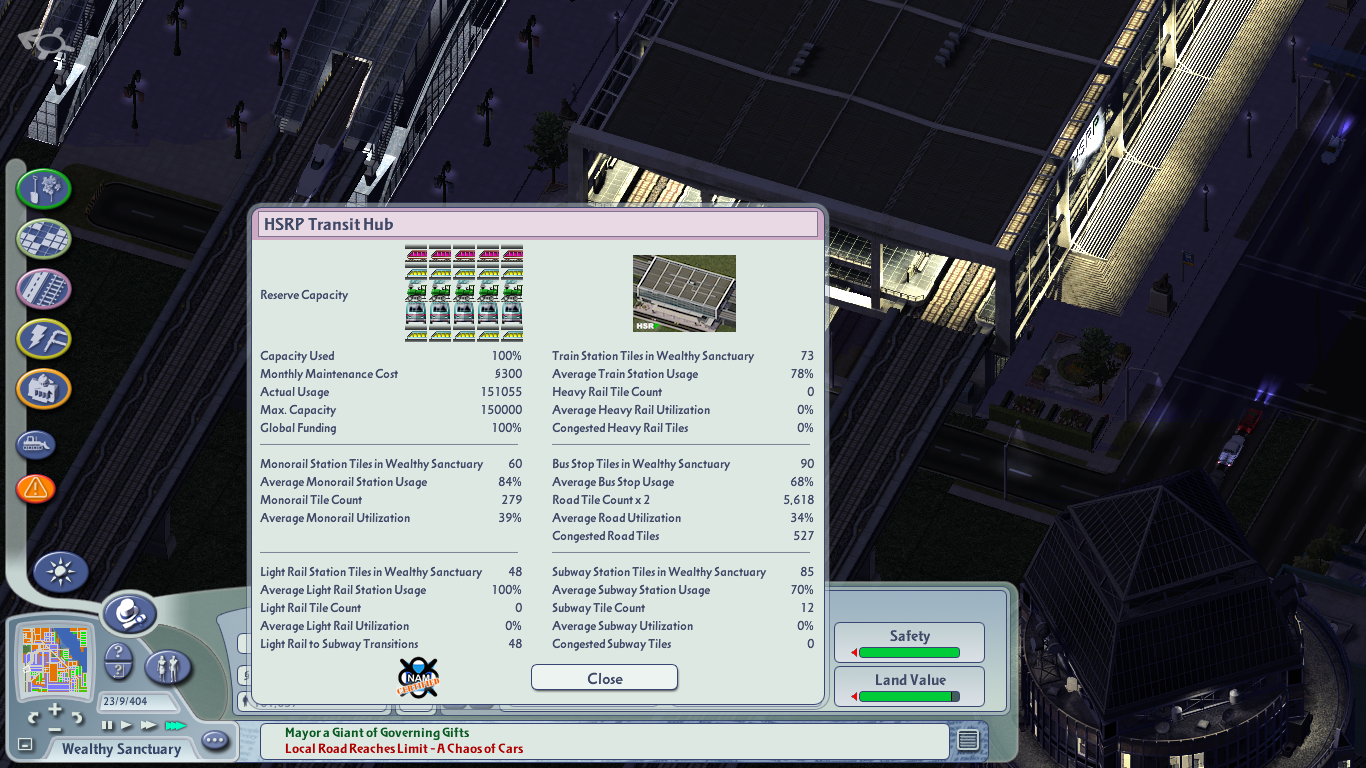1366x768 pixels.
Task: Zoom in with the plus button
Action: click(55, 708)
